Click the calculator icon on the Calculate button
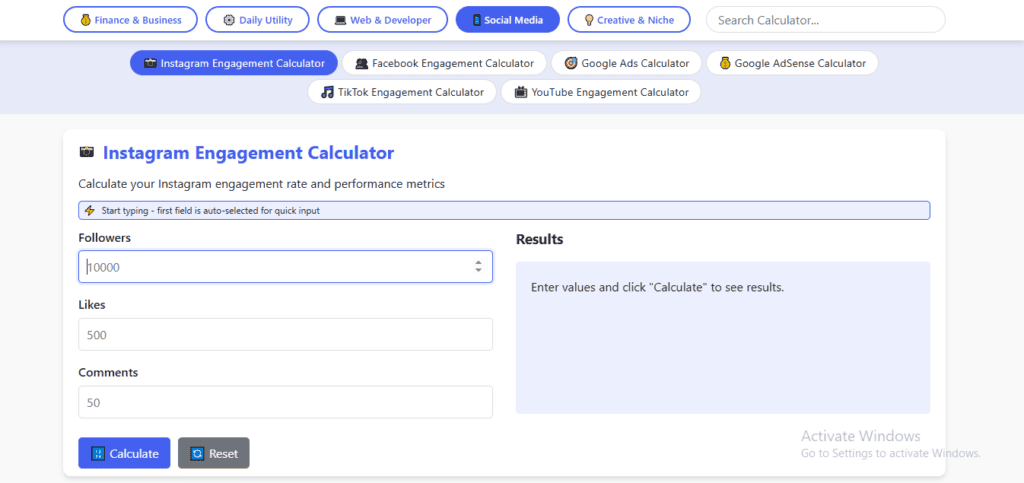 98,454
